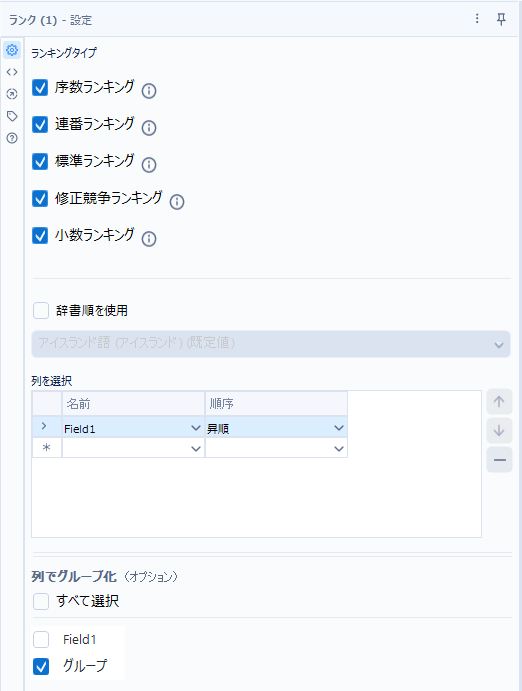The height and width of the screenshot is (691, 522).
Task: Open the XML view code icon
Action: point(12,72)
